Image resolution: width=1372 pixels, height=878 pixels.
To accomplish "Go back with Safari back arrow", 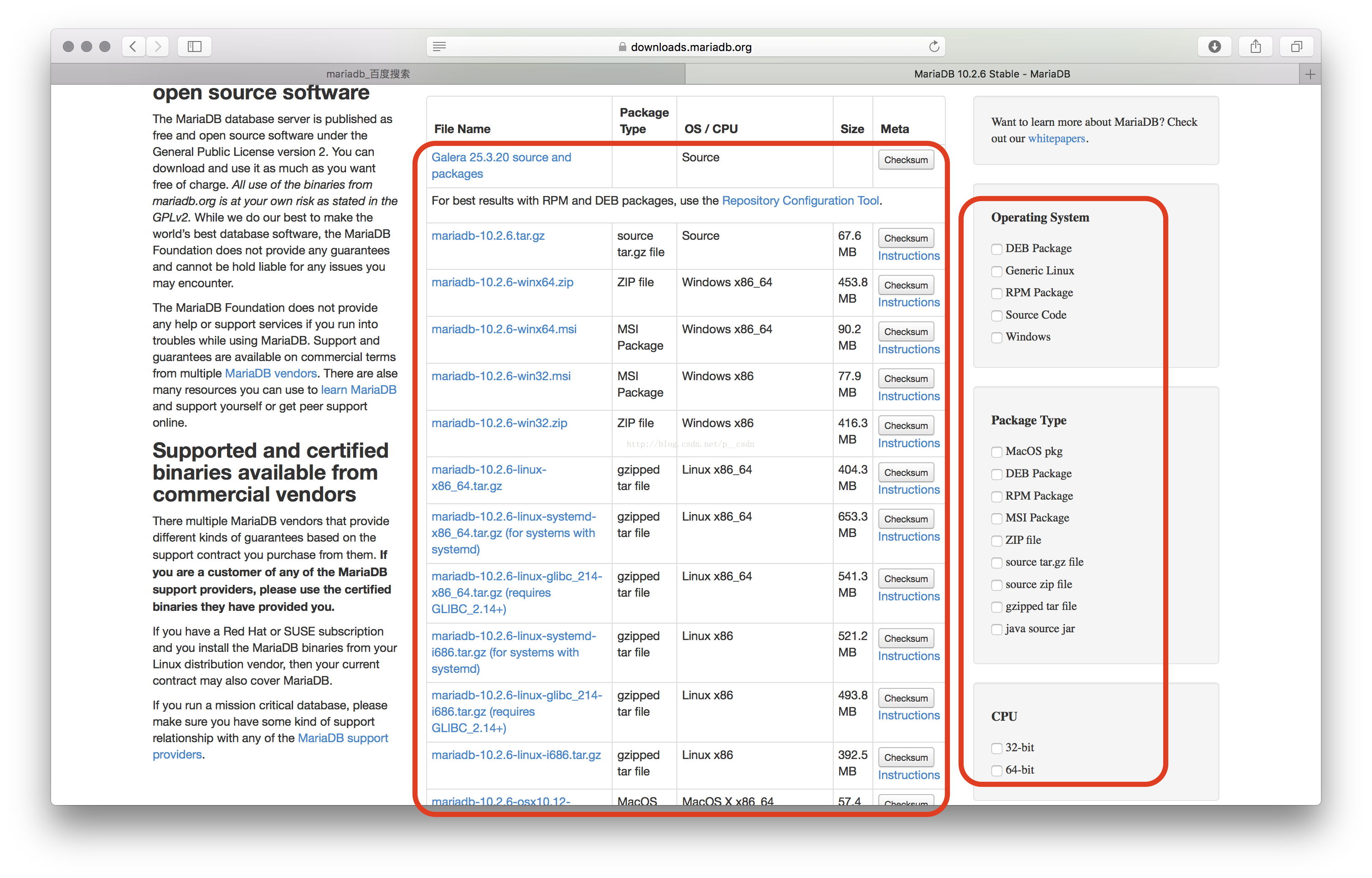I will (x=133, y=46).
